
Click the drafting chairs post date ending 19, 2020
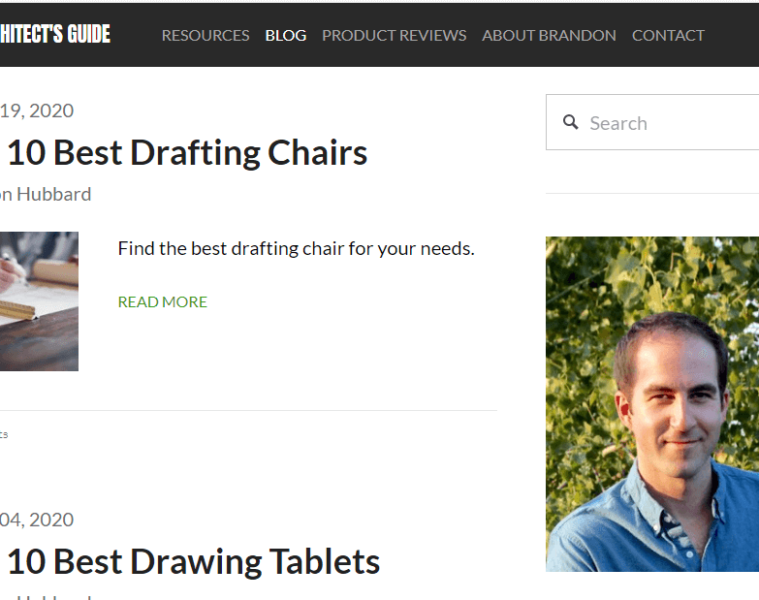(x=37, y=110)
